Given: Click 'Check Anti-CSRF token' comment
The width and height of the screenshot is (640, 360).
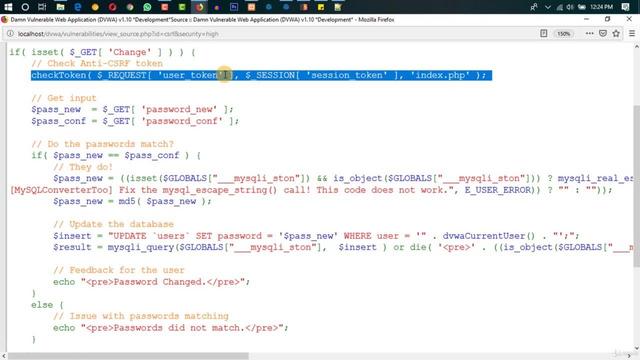Looking at the screenshot, I should tap(97, 64).
